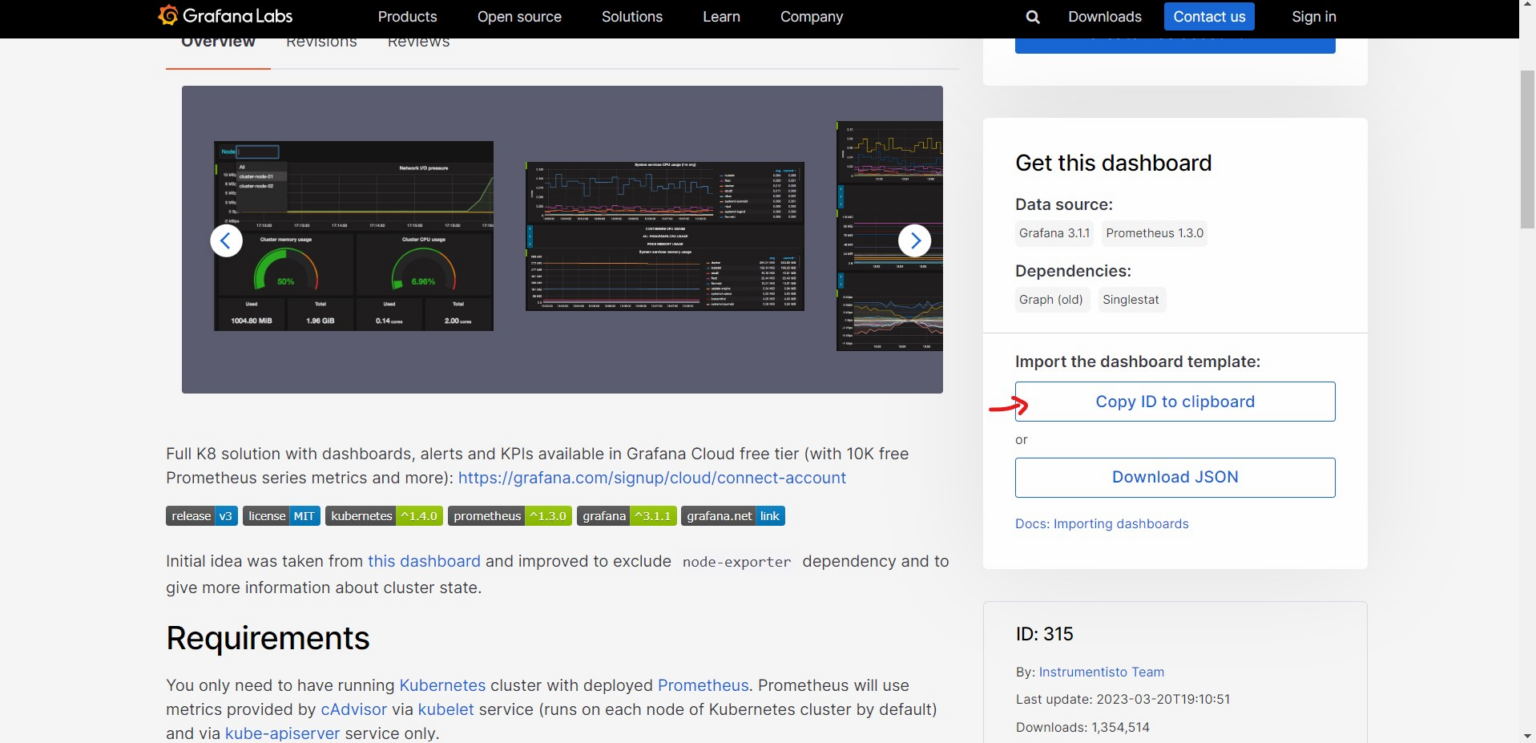
Task: Switch to the Revisions tab
Action: [321, 40]
